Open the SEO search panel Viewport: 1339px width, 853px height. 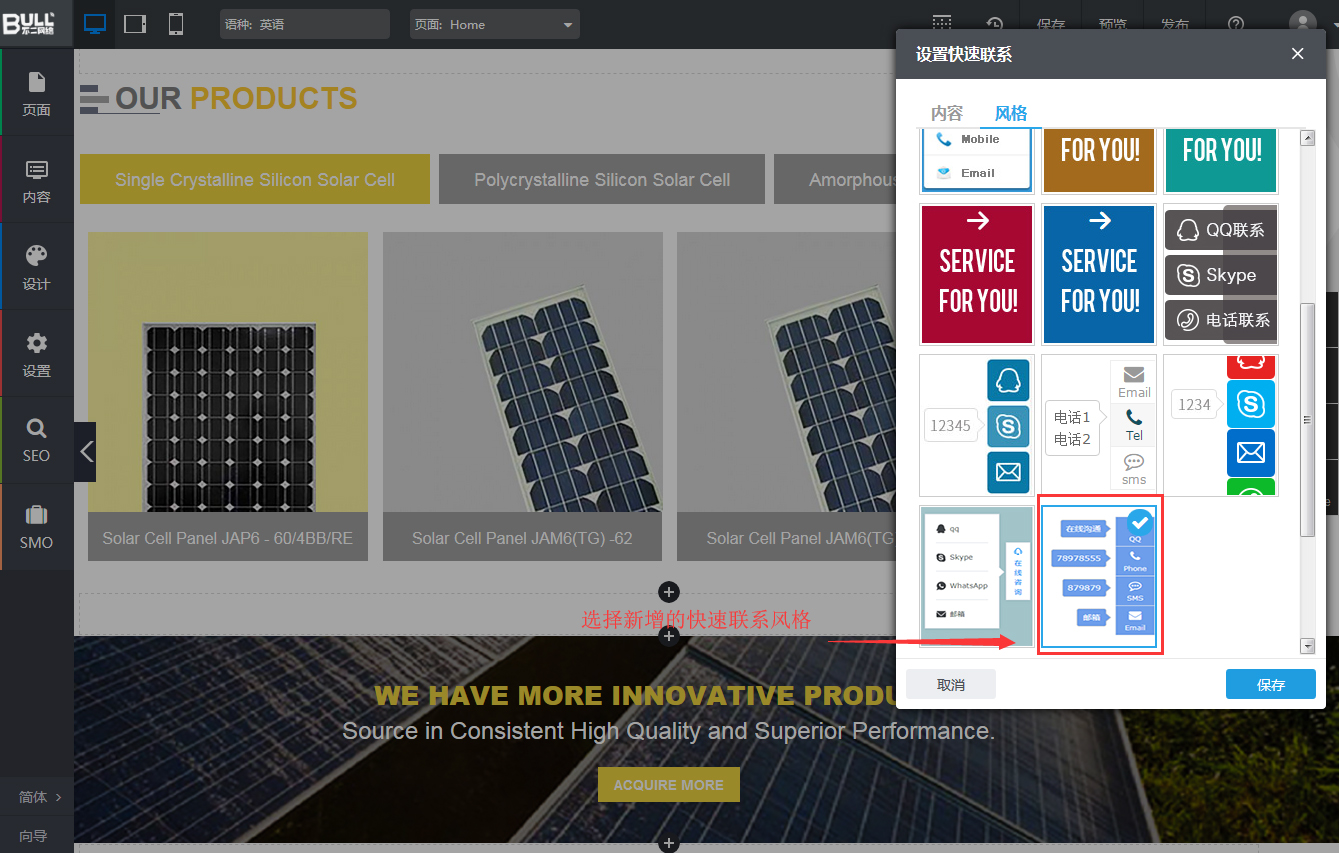[x=37, y=440]
